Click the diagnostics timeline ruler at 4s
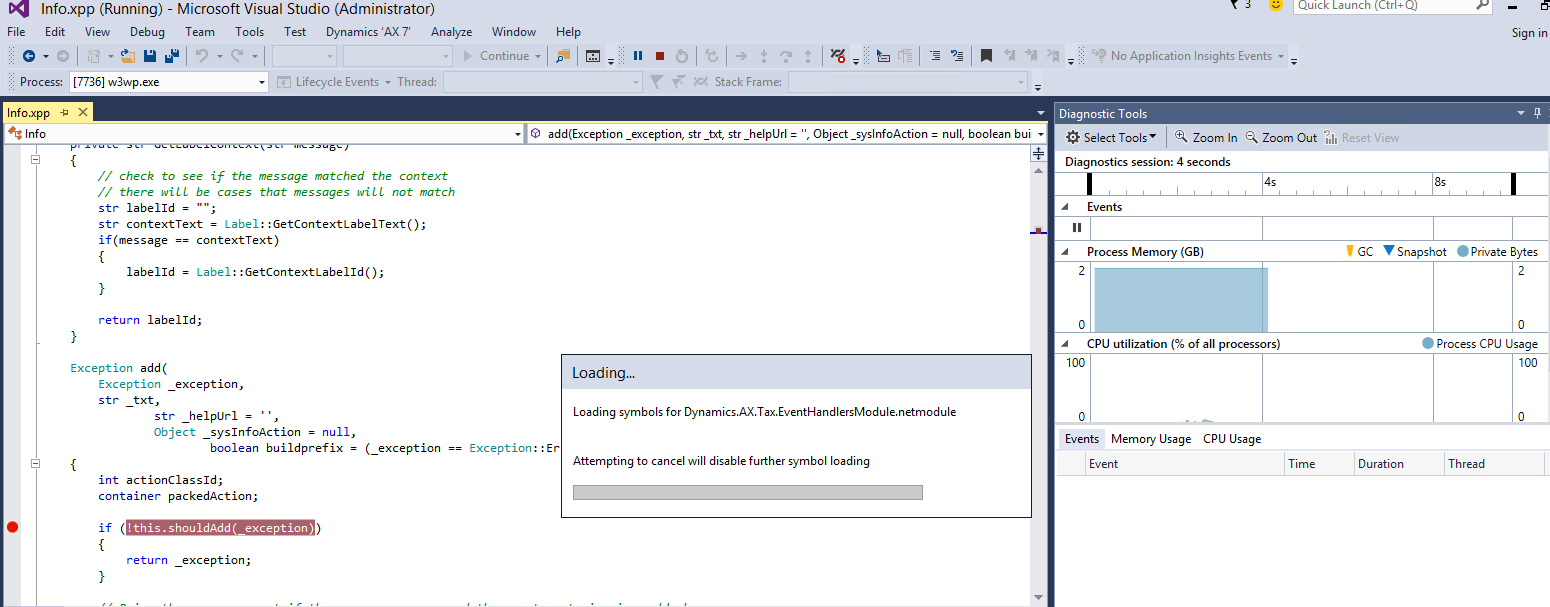The image size is (1550, 607). (x=1264, y=183)
